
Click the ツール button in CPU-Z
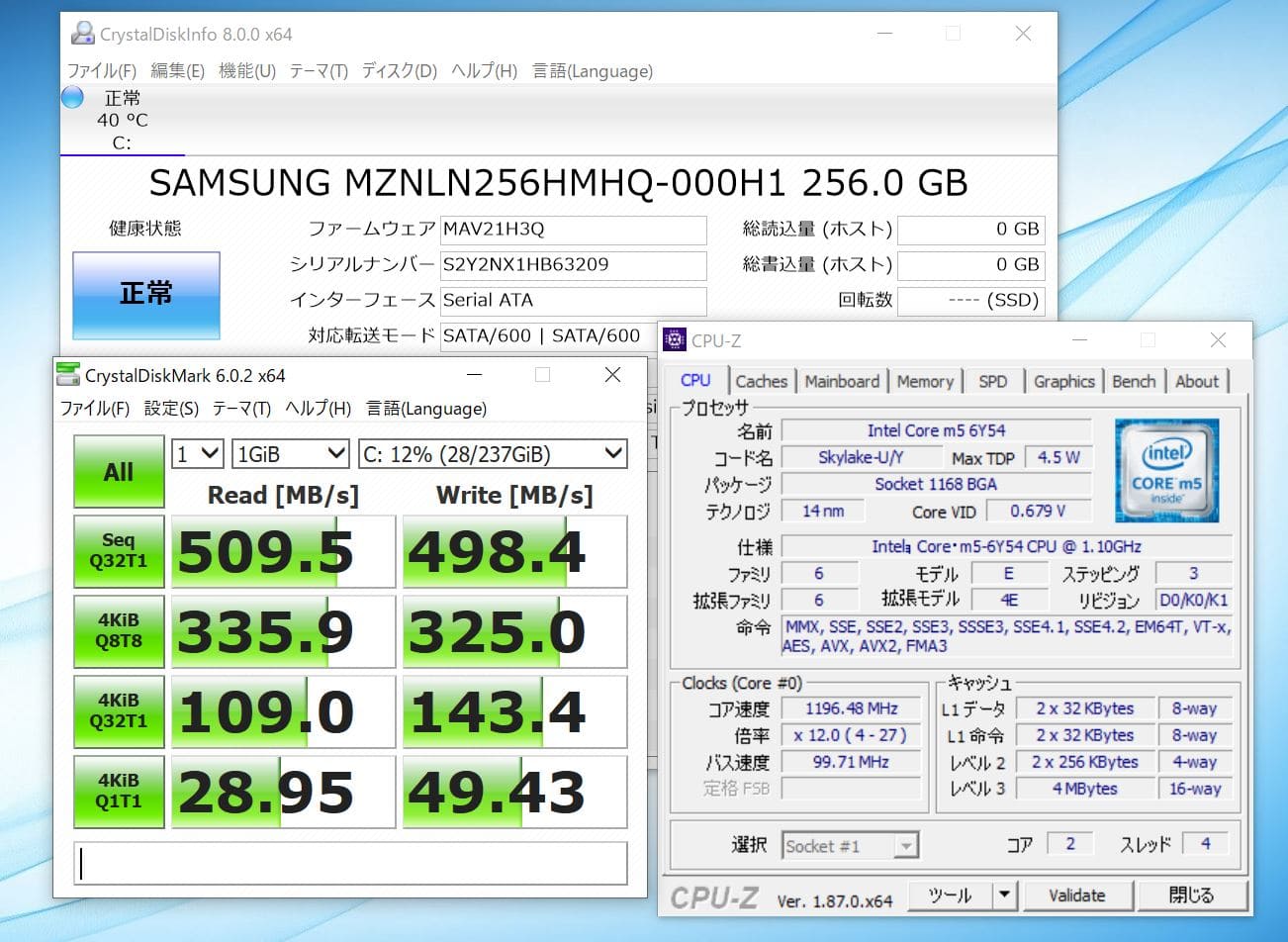[x=951, y=895]
